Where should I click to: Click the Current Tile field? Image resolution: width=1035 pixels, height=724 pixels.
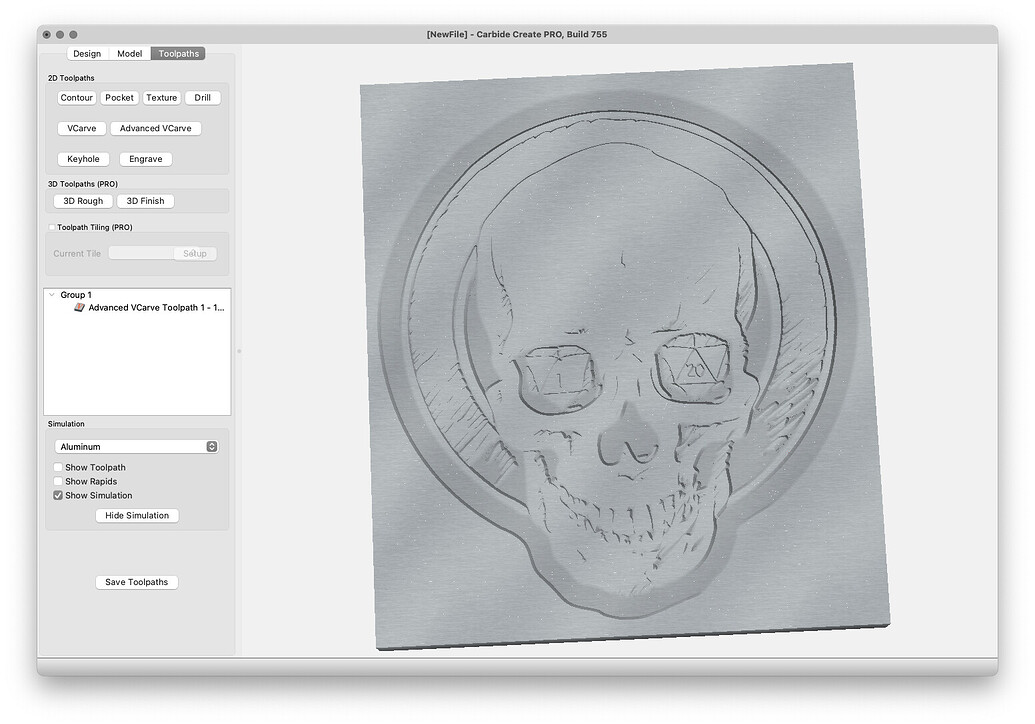point(141,253)
